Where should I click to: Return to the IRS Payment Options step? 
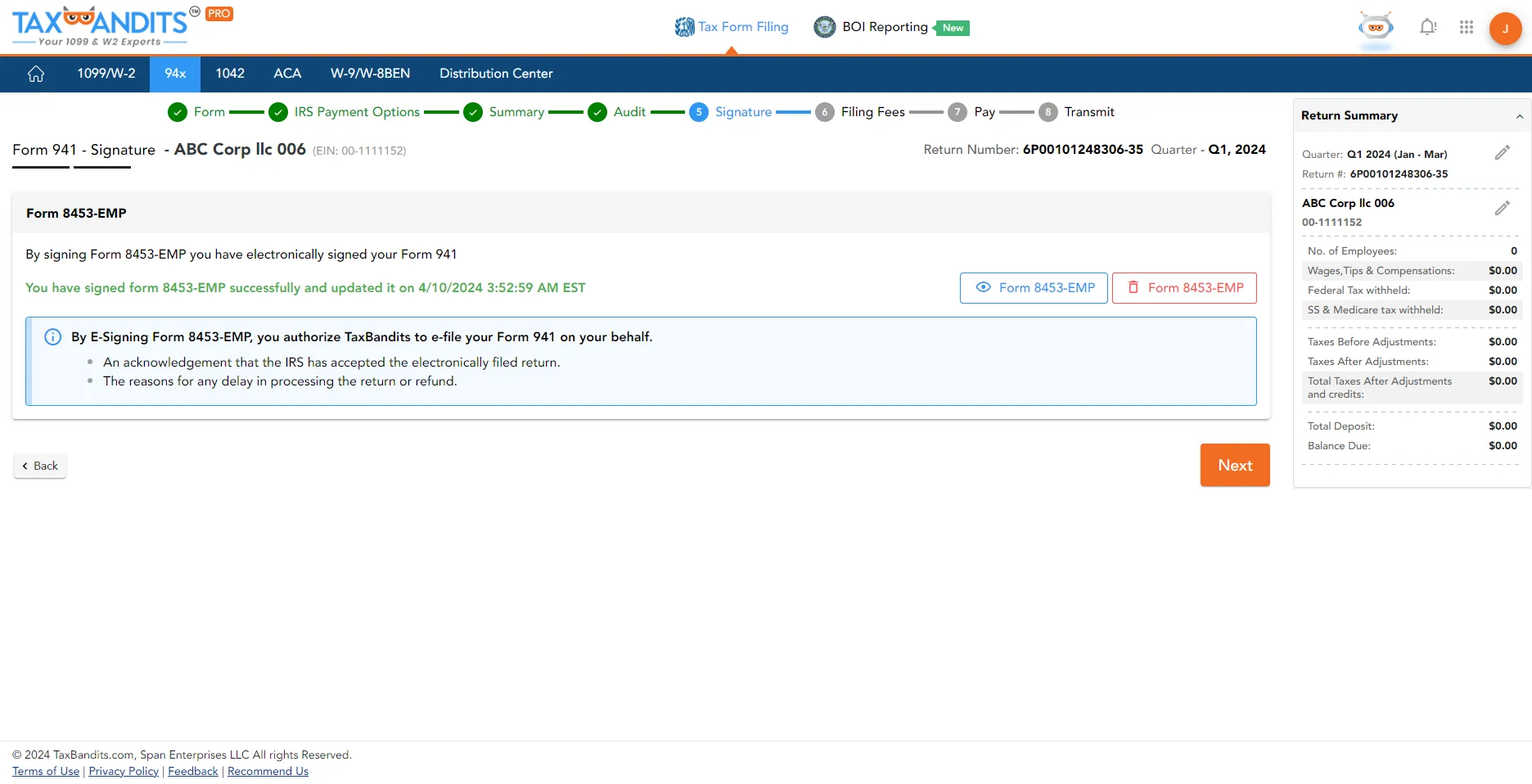click(356, 112)
